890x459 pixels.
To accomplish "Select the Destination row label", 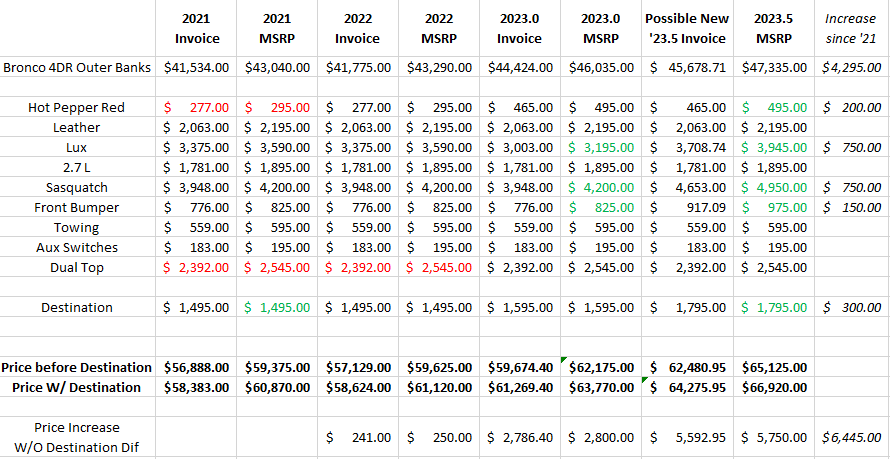I will (78, 308).
